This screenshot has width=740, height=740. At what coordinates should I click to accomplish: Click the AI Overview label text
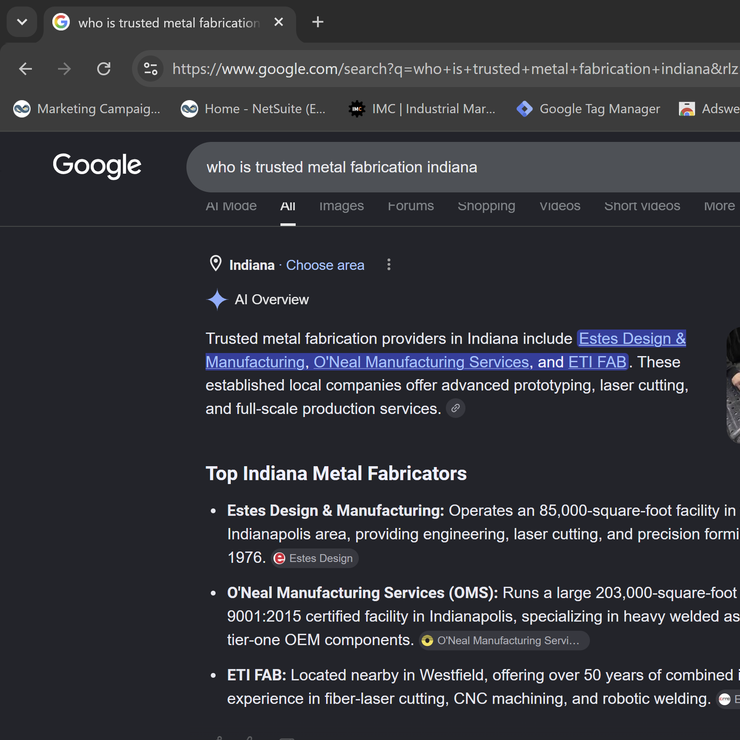pyautogui.click(x=272, y=300)
